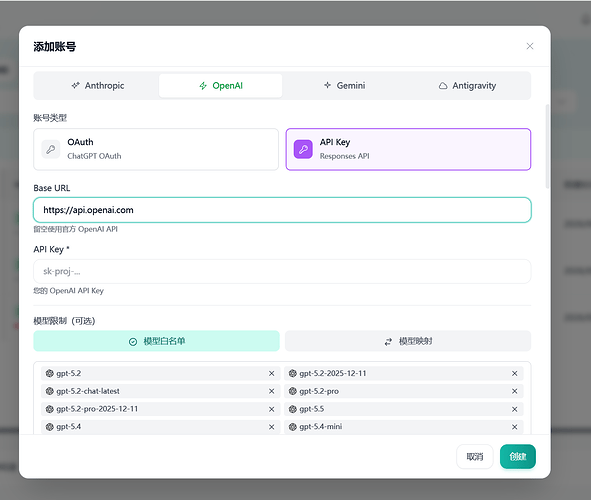The width and height of the screenshot is (591, 500).
Task: Click the dialog's vertical scrollbar
Action: (547, 146)
